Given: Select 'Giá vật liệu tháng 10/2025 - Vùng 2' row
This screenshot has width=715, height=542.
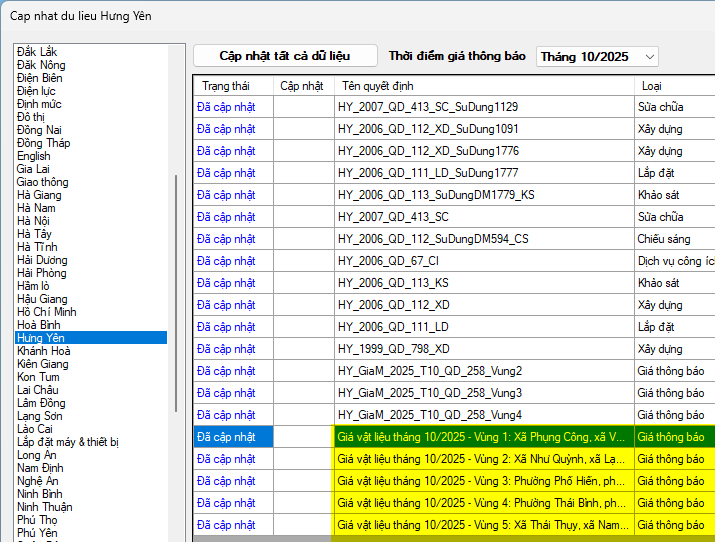Looking at the screenshot, I should (x=482, y=459).
